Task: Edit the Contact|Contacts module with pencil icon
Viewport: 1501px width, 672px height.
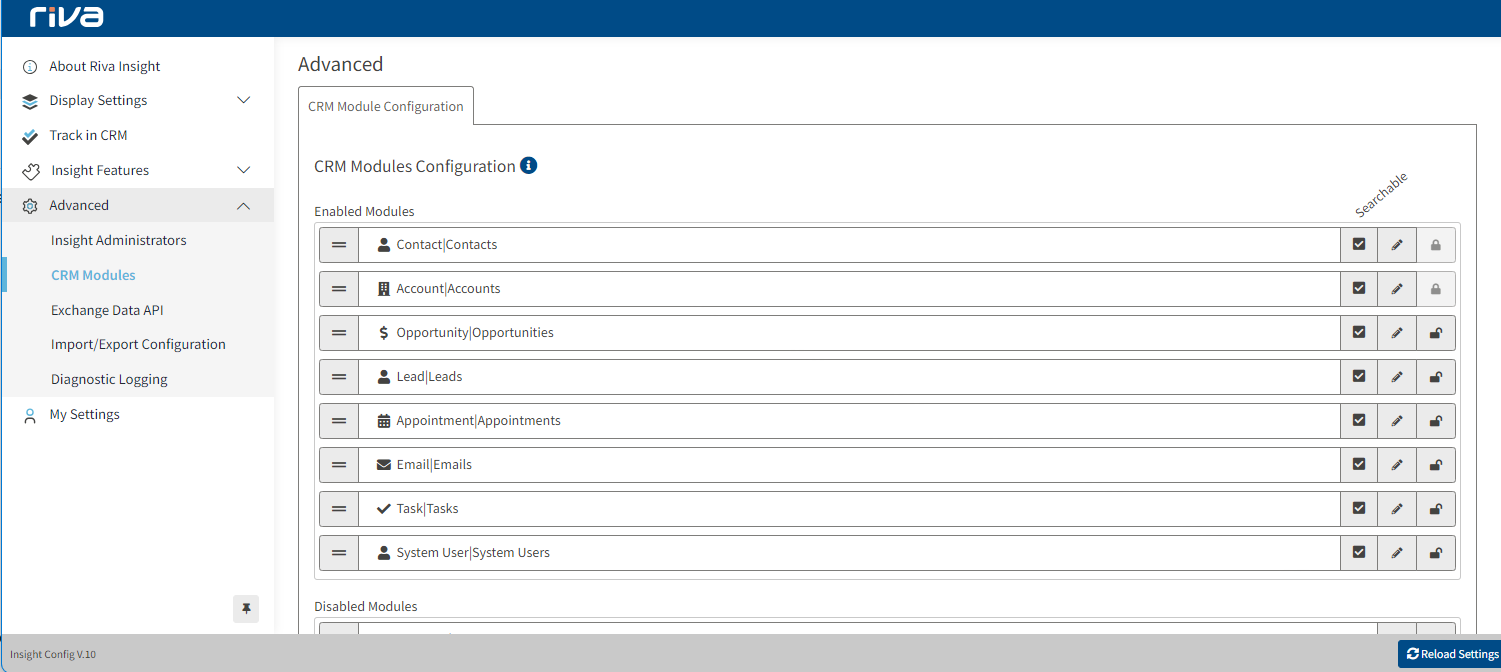Action: pos(1397,245)
